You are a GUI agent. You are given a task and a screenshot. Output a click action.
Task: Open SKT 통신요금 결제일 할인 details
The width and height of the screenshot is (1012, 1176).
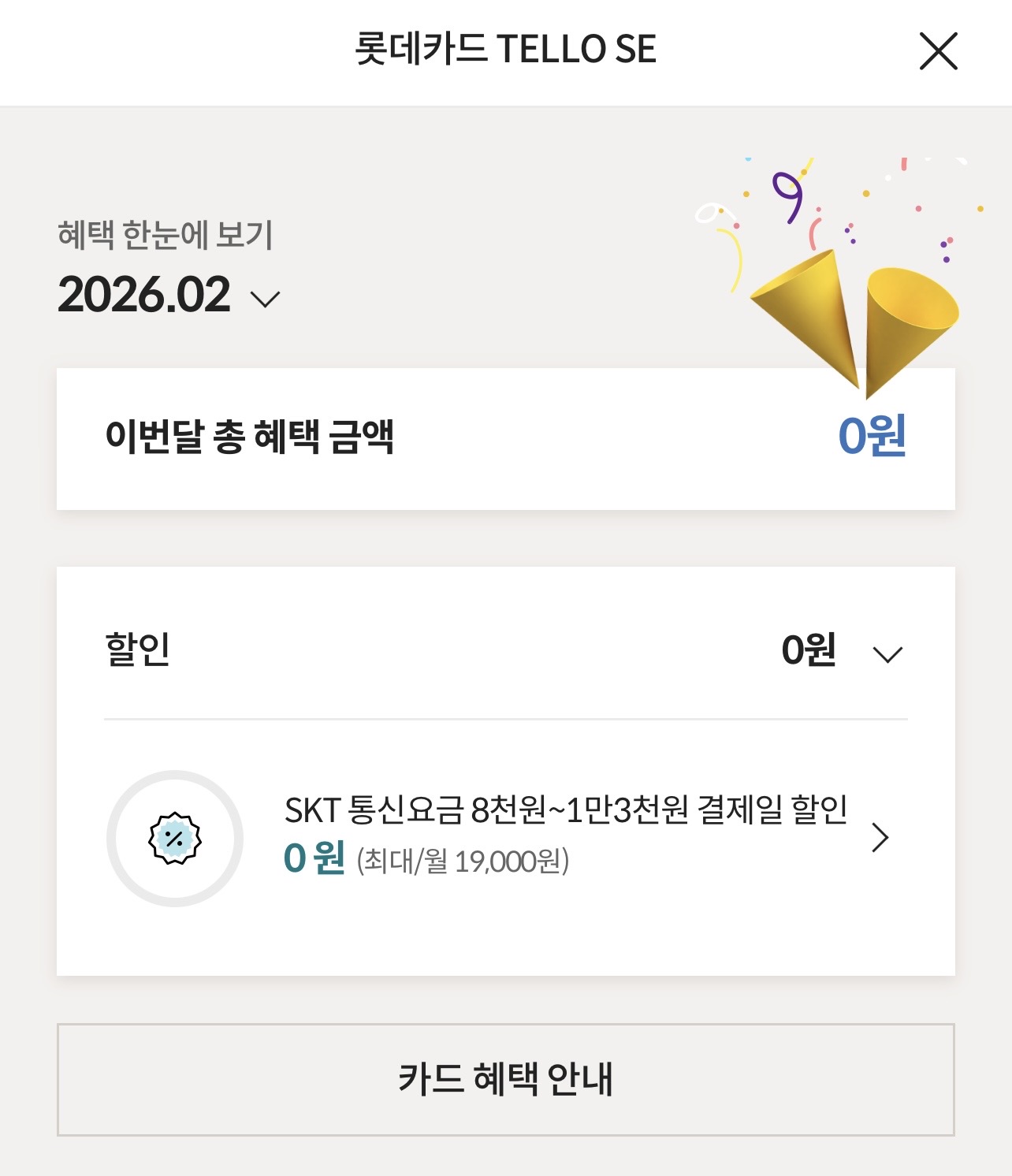point(565,810)
